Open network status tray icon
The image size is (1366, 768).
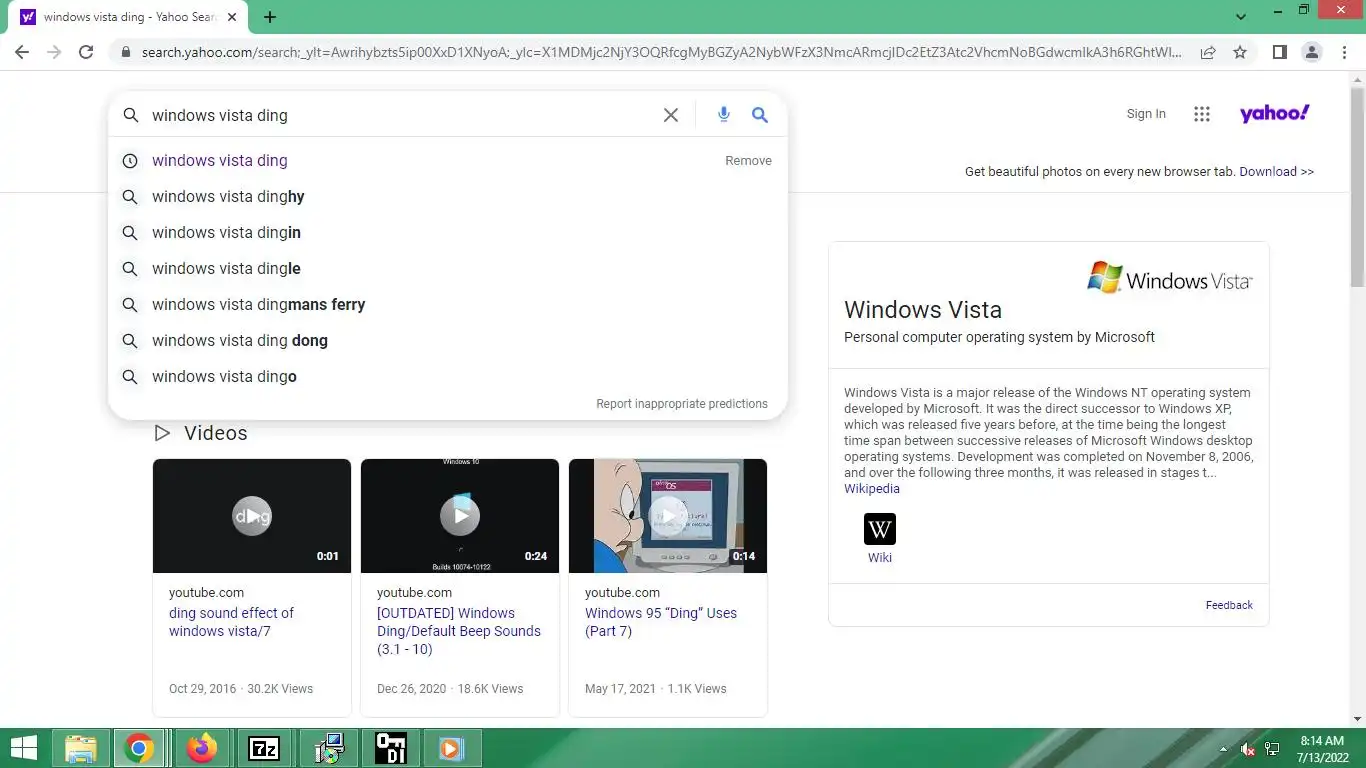point(1273,748)
